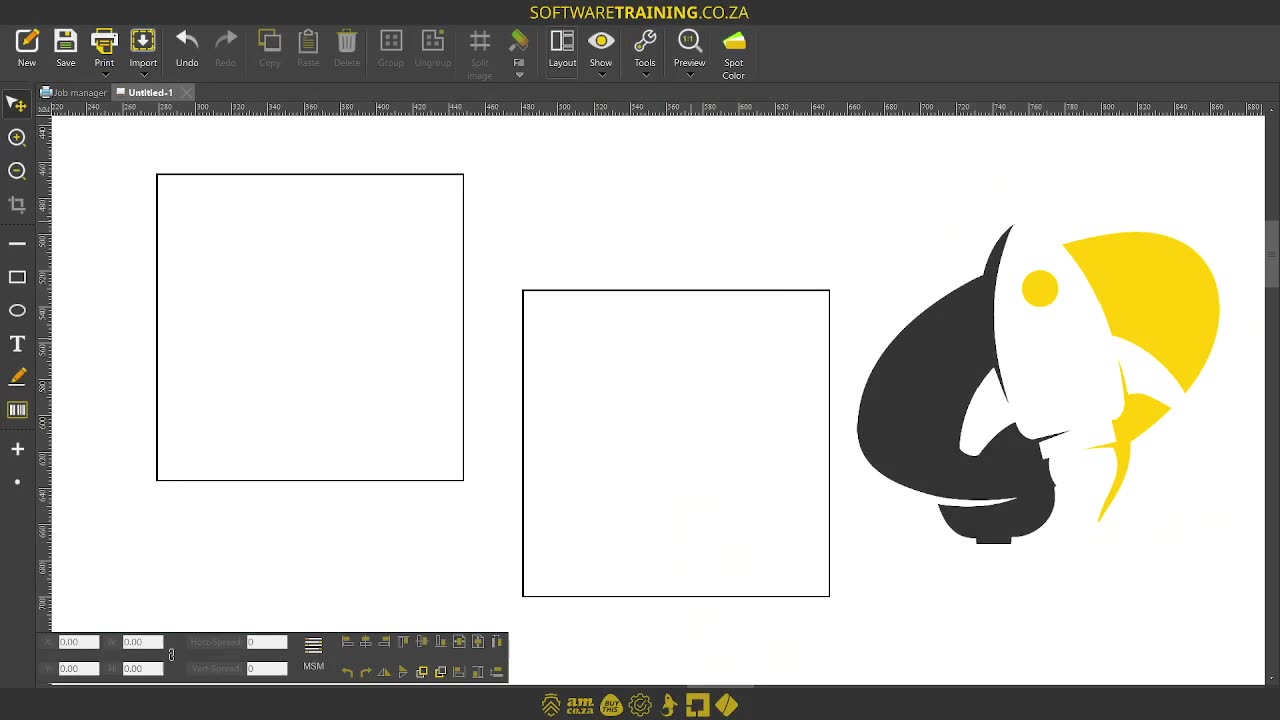1280x720 pixels.
Task: Align objects to horizontal center
Action: [366, 642]
